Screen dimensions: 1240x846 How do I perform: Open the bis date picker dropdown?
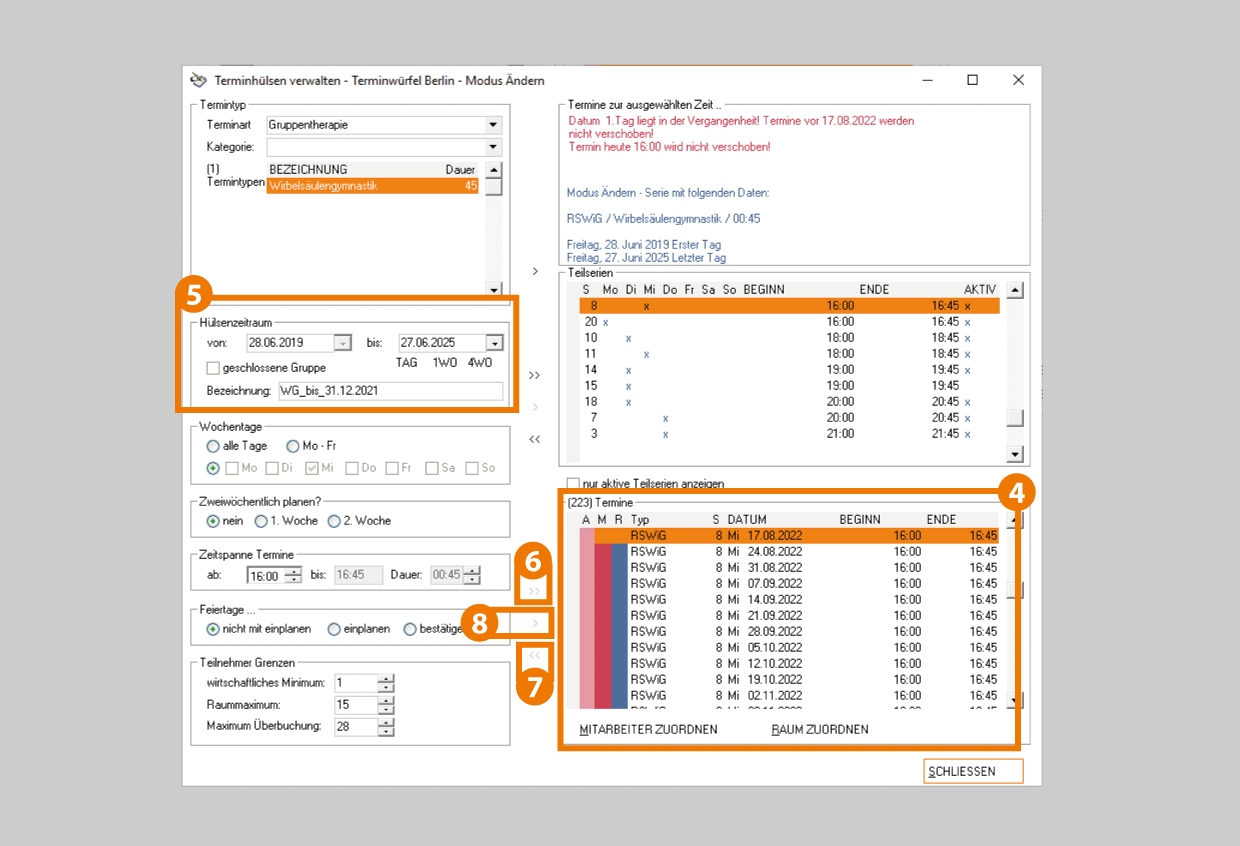click(494, 343)
